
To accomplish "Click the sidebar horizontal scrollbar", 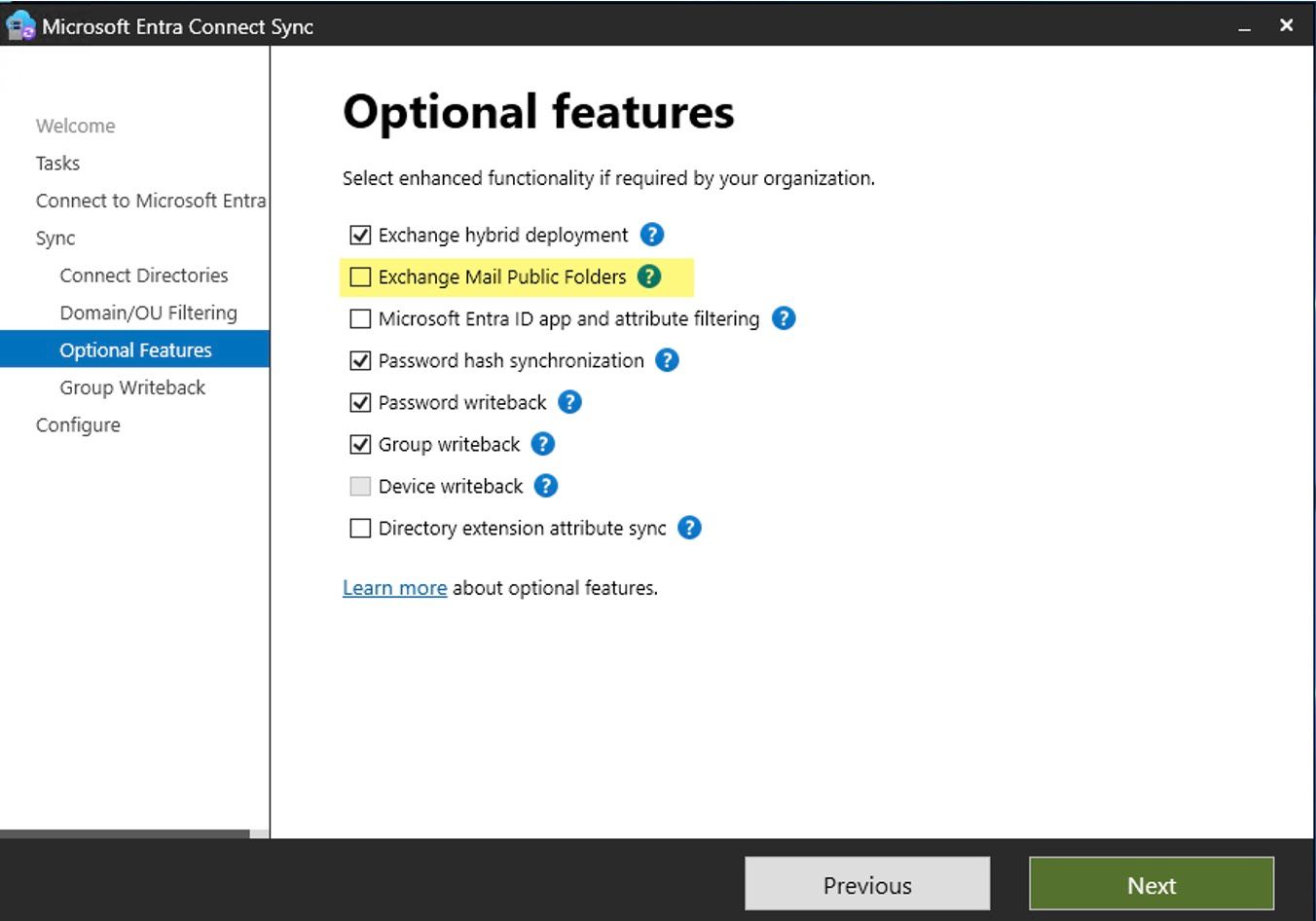I will pyautogui.click(x=125, y=833).
